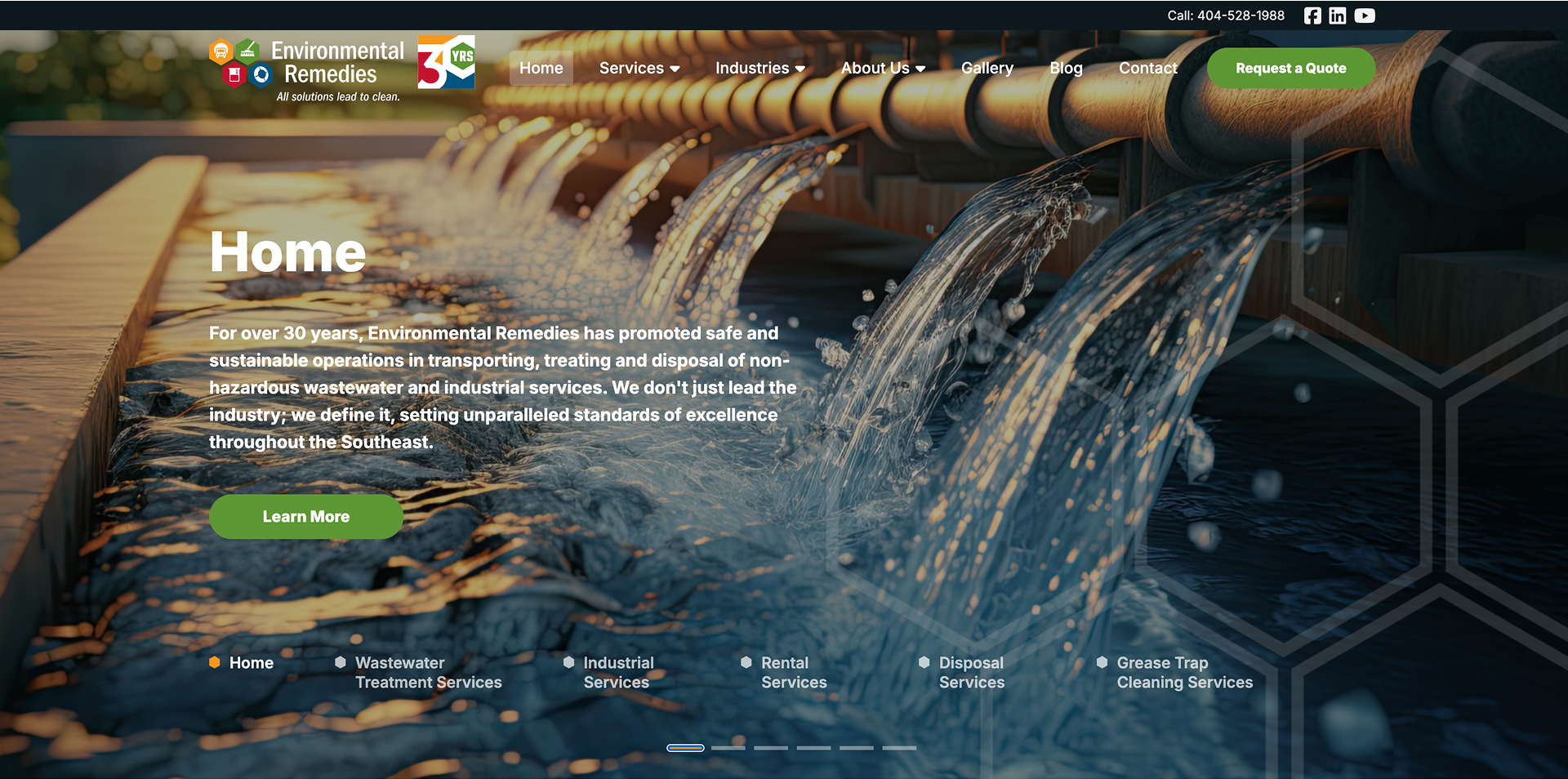
Task: Click hexagon bullet beside Grease Trap Cleaning
Action: 1102,662
